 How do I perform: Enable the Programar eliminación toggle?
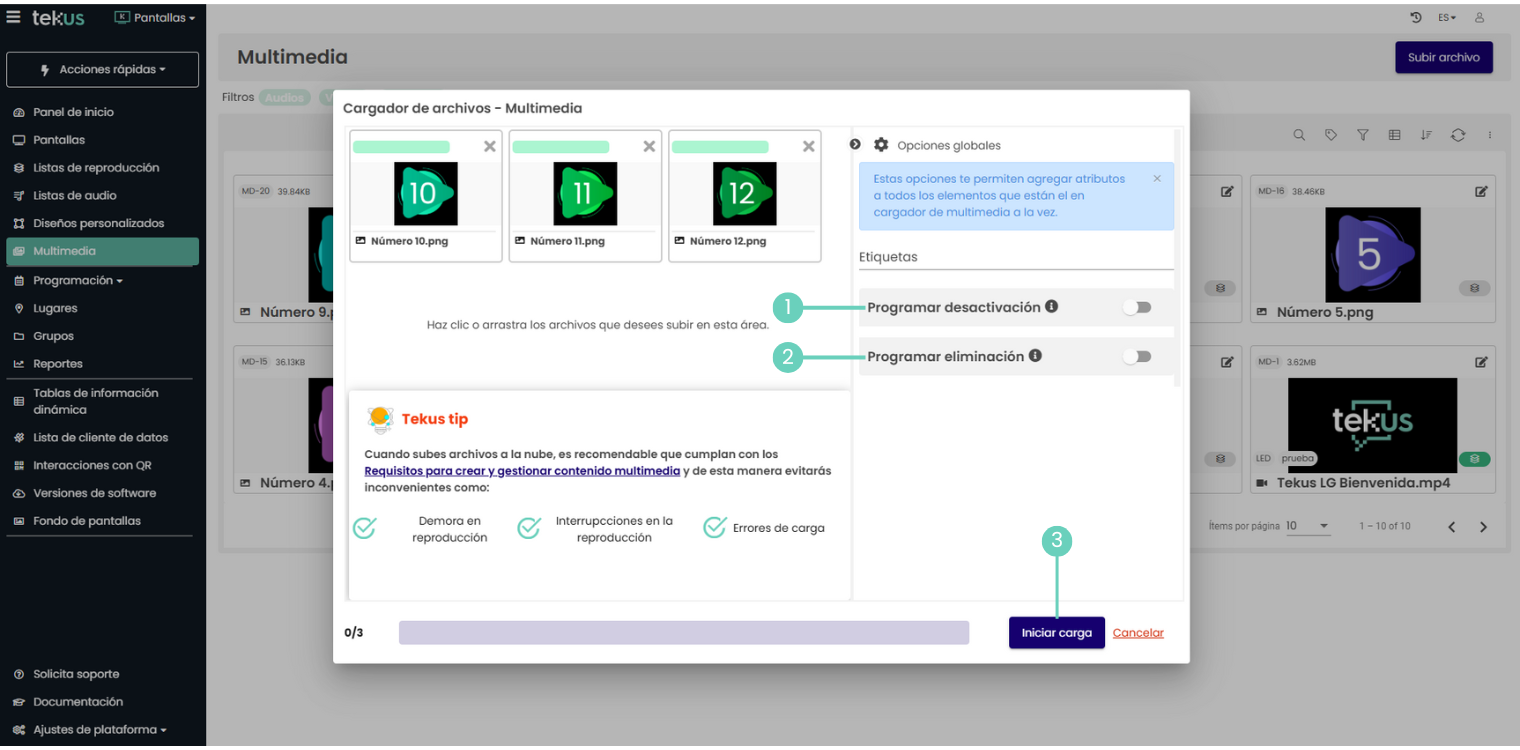[x=1137, y=357]
